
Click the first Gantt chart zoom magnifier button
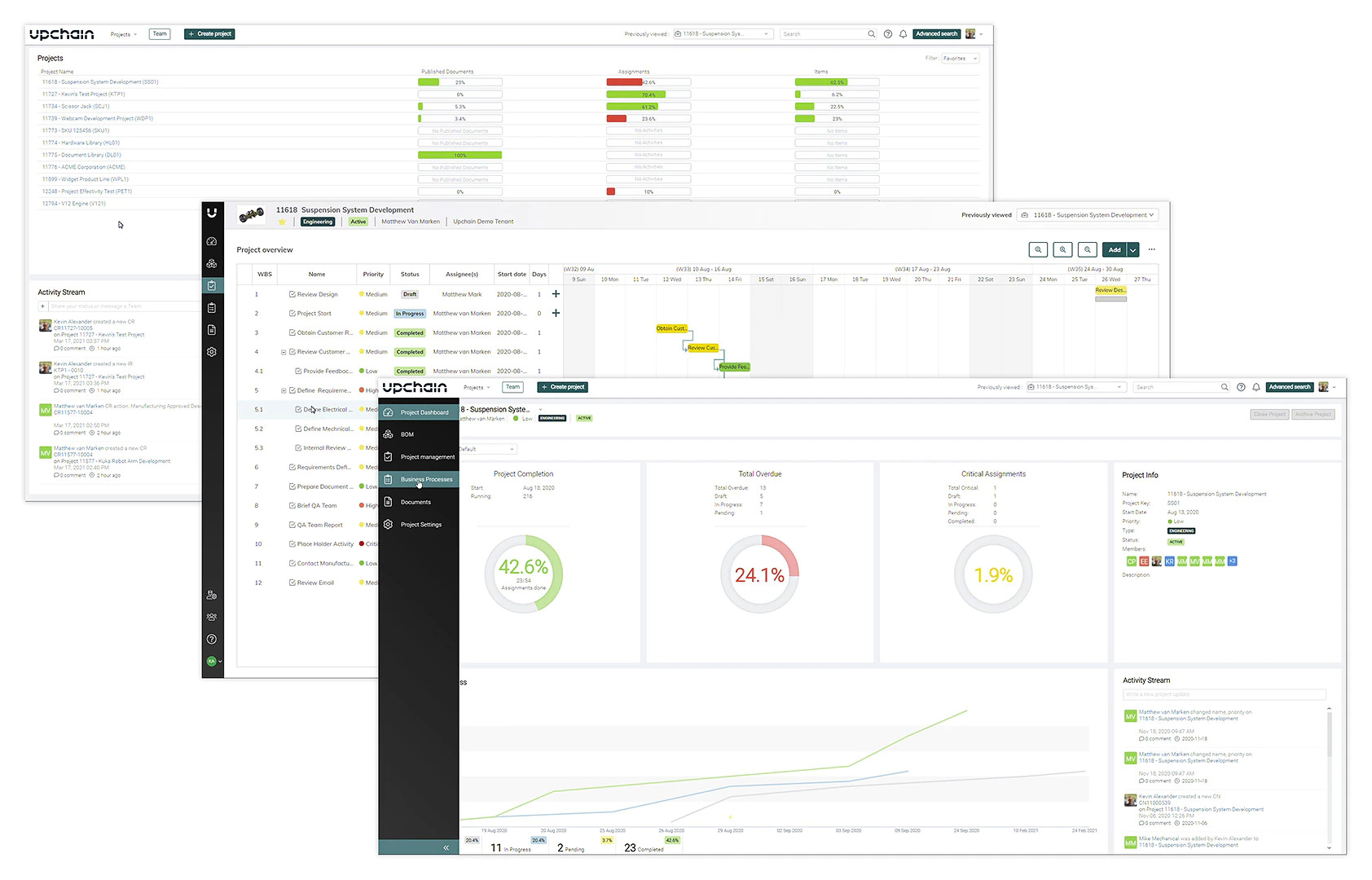[1038, 250]
